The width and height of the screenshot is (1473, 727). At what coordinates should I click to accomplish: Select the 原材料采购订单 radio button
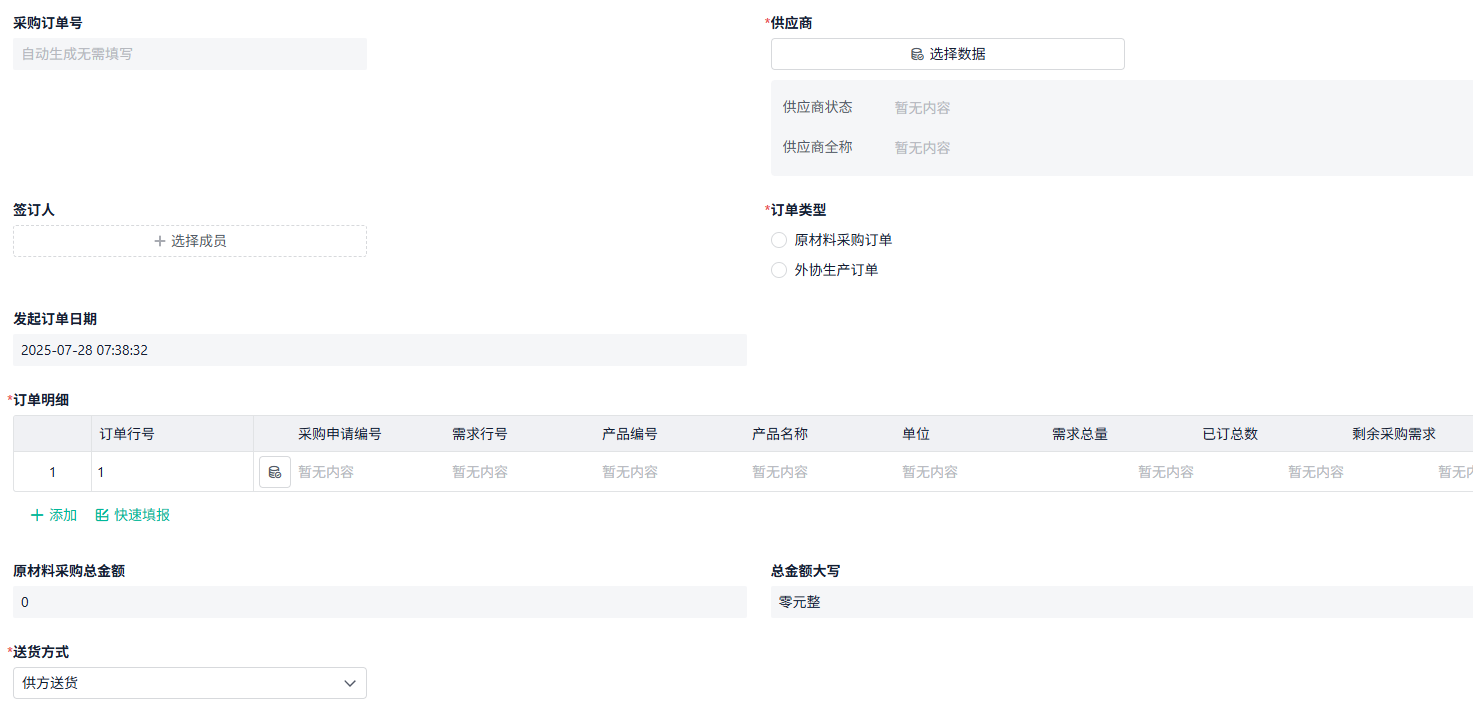coord(778,239)
